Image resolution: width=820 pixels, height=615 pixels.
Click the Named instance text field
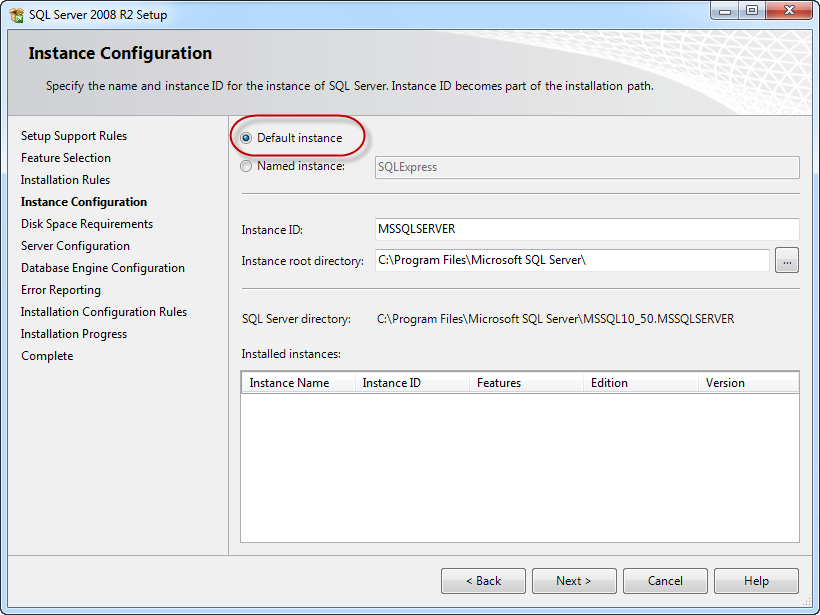[587, 167]
